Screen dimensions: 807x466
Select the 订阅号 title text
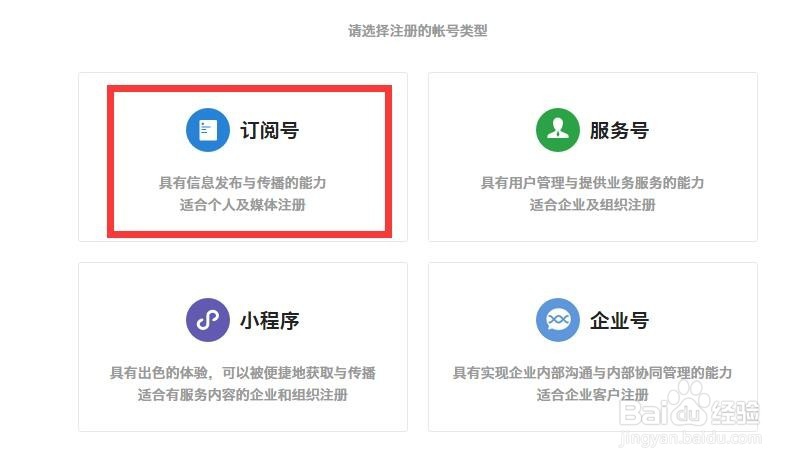pyautogui.click(x=270, y=130)
